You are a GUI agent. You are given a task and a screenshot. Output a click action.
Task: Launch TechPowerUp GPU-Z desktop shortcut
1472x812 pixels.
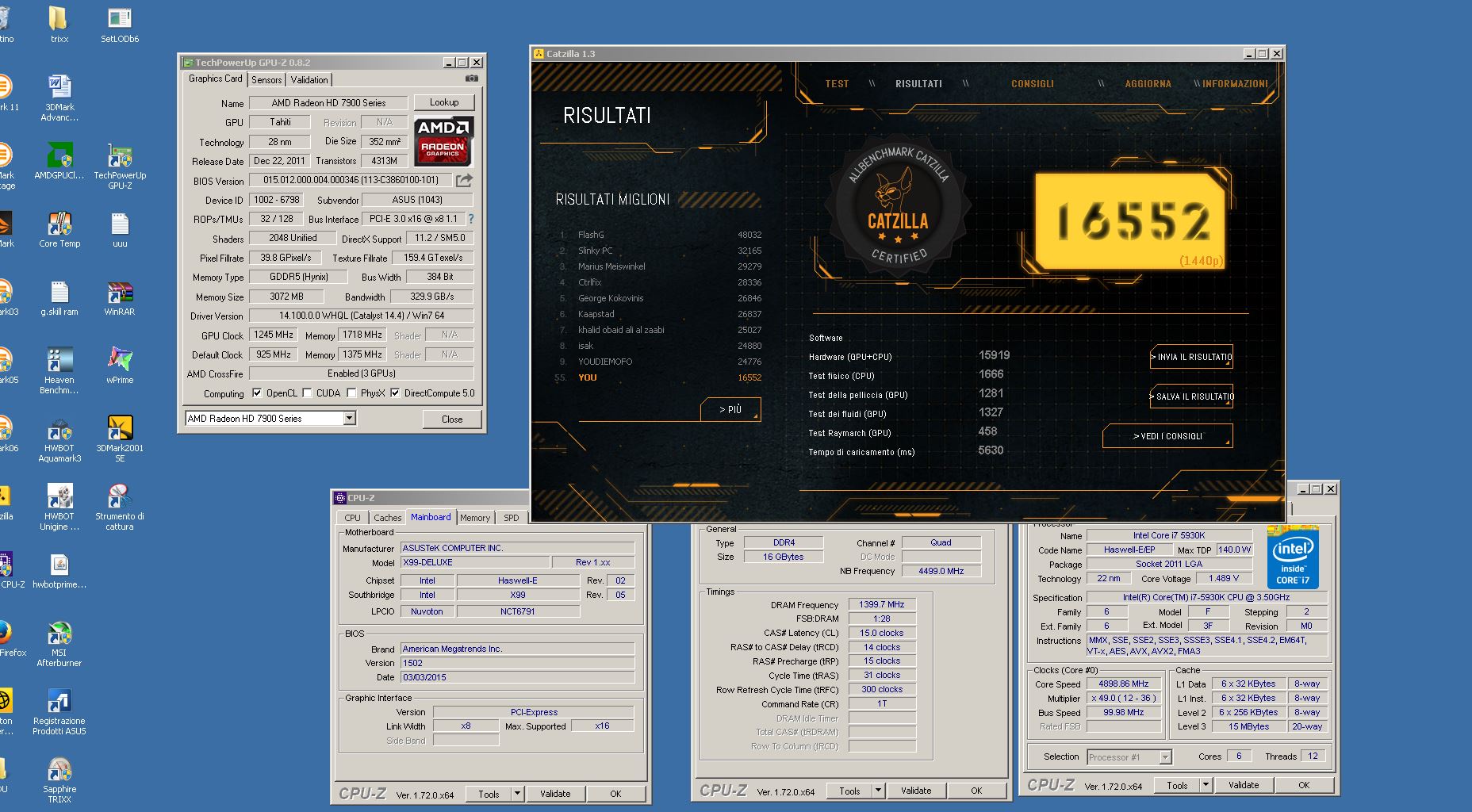click(x=120, y=166)
